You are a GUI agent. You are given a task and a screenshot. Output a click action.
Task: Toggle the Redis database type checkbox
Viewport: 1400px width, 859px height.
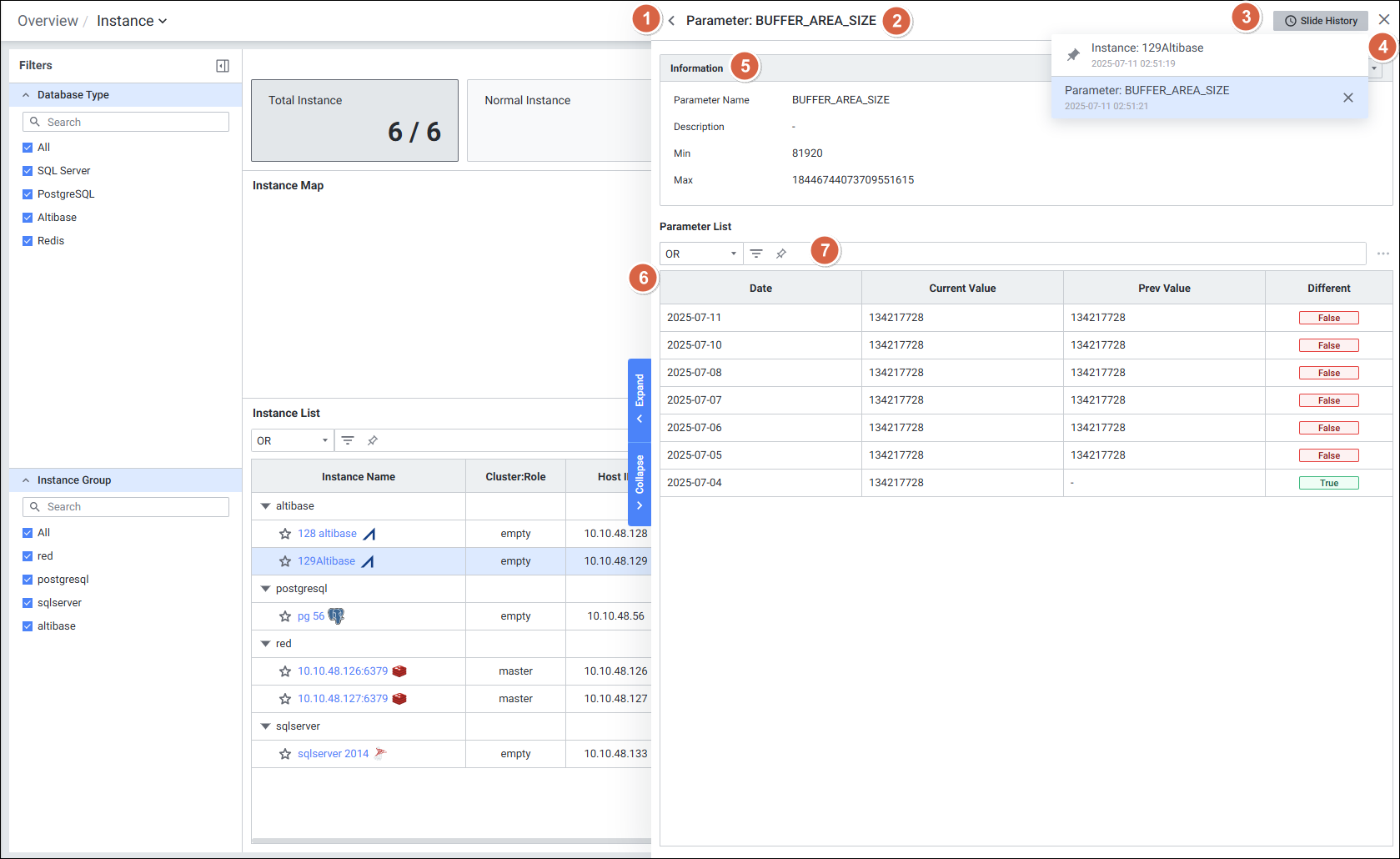click(28, 241)
